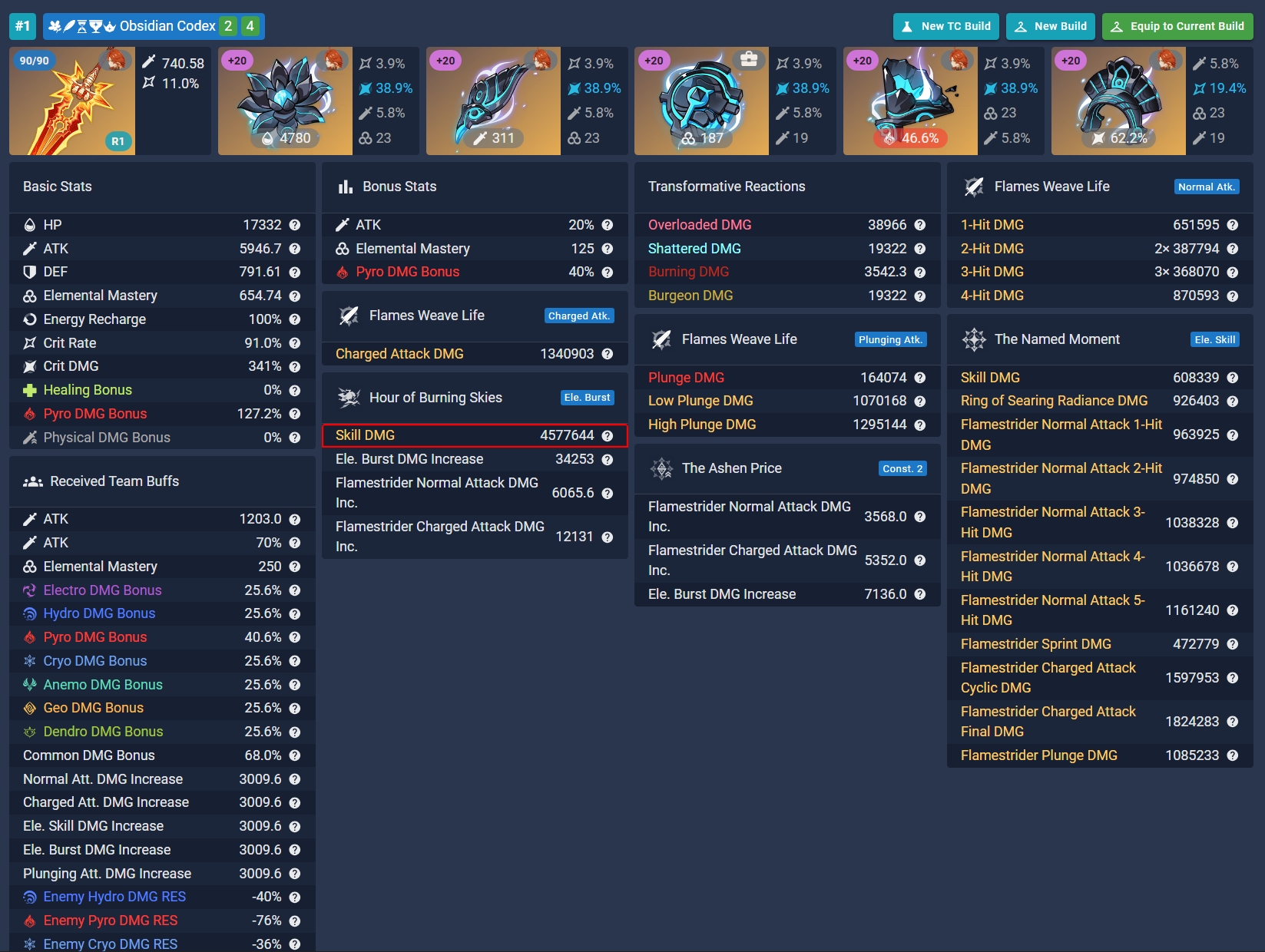Click The Ashen Price constellation icon
Screen dimensions: 1265x952
tap(661, 468)
